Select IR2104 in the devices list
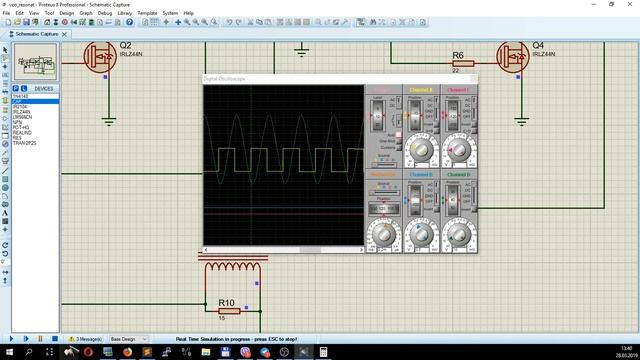 click(20, 107)
